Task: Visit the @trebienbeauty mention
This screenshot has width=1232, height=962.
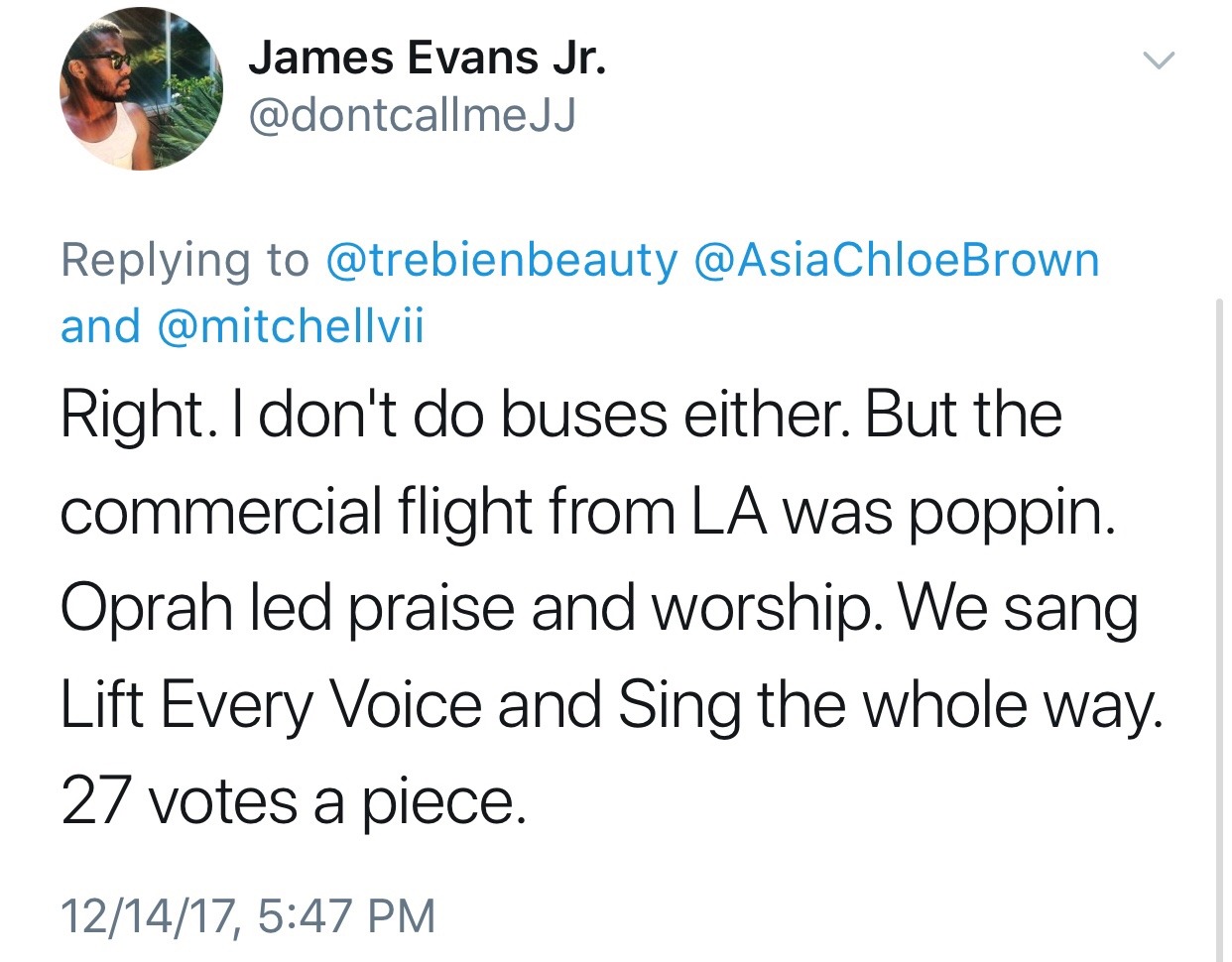Action: point(501,261)
